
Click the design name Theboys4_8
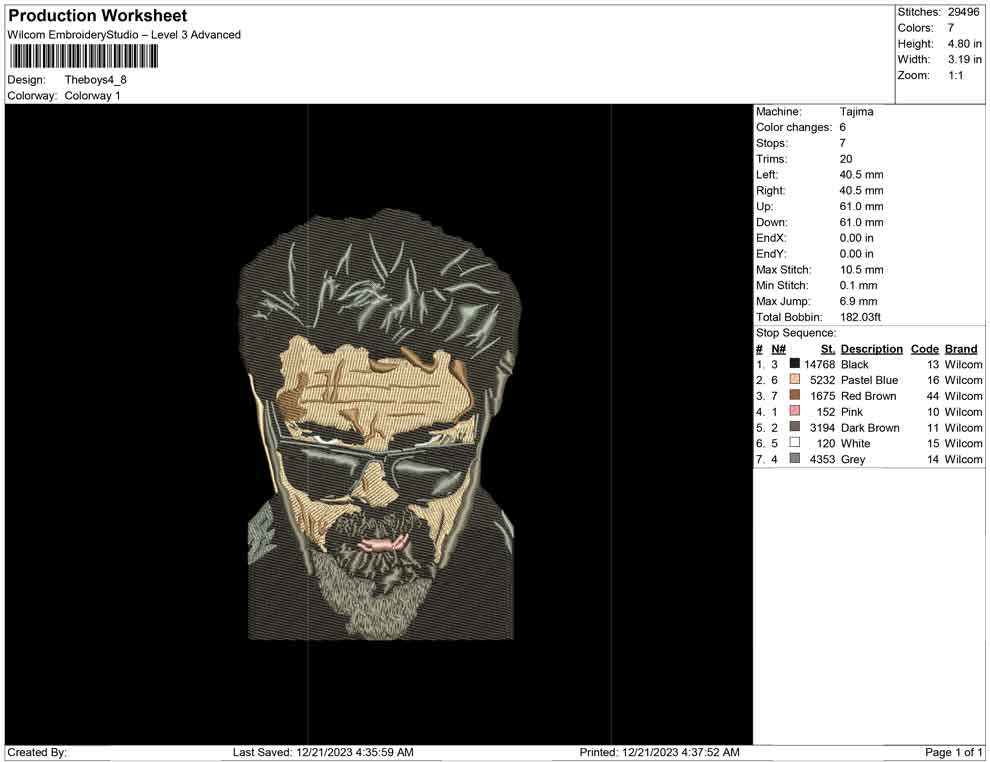(x=96, y=80)
